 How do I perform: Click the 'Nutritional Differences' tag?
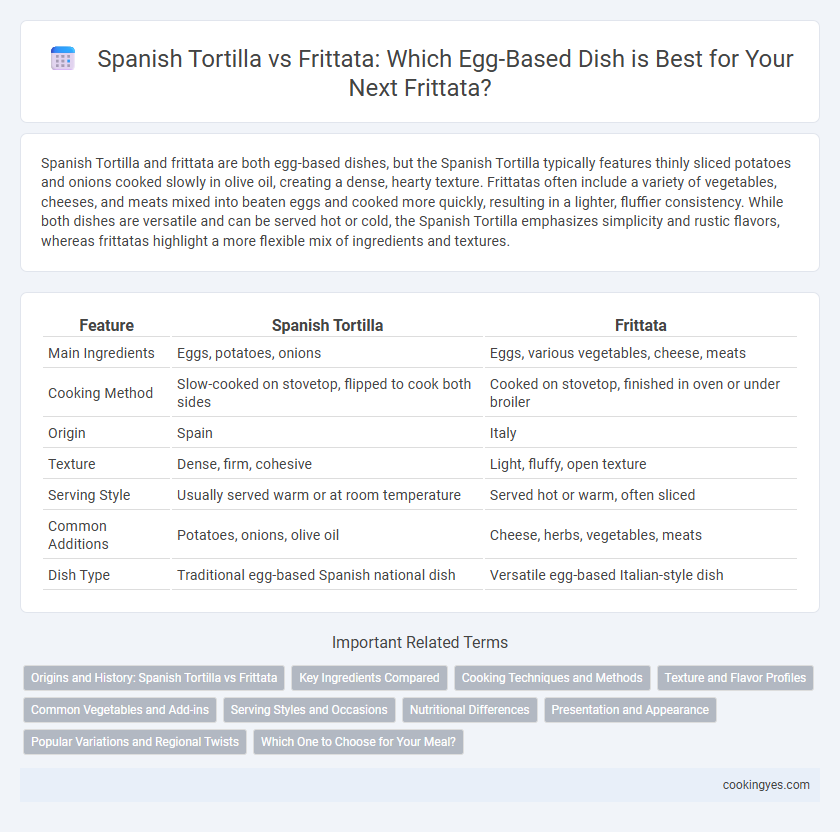470,710
